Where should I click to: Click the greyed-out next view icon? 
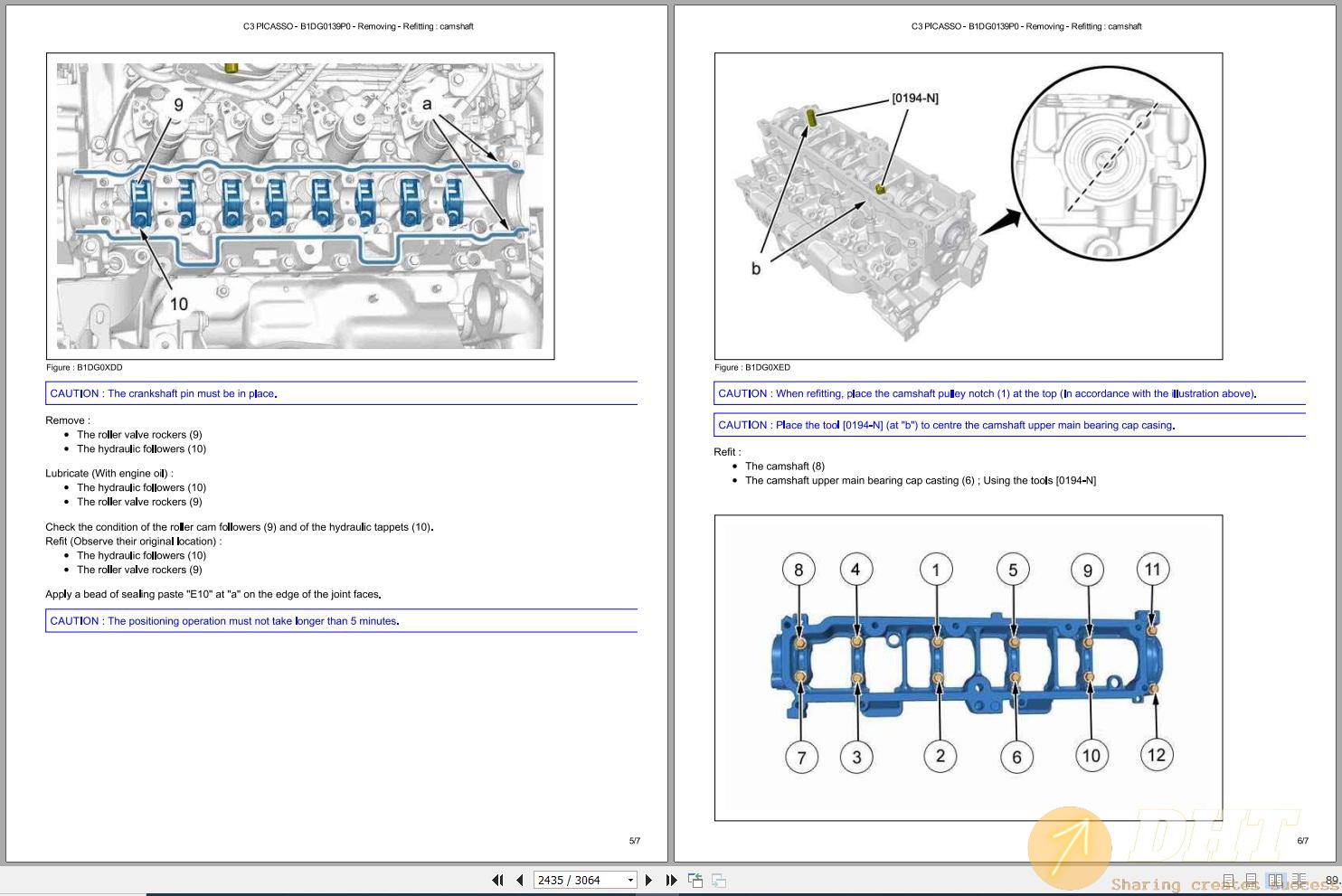(x=719, y=880)
